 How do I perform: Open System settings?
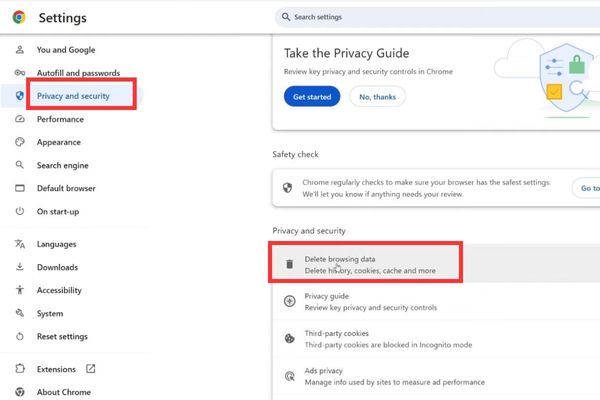click(x=50, y=313)
